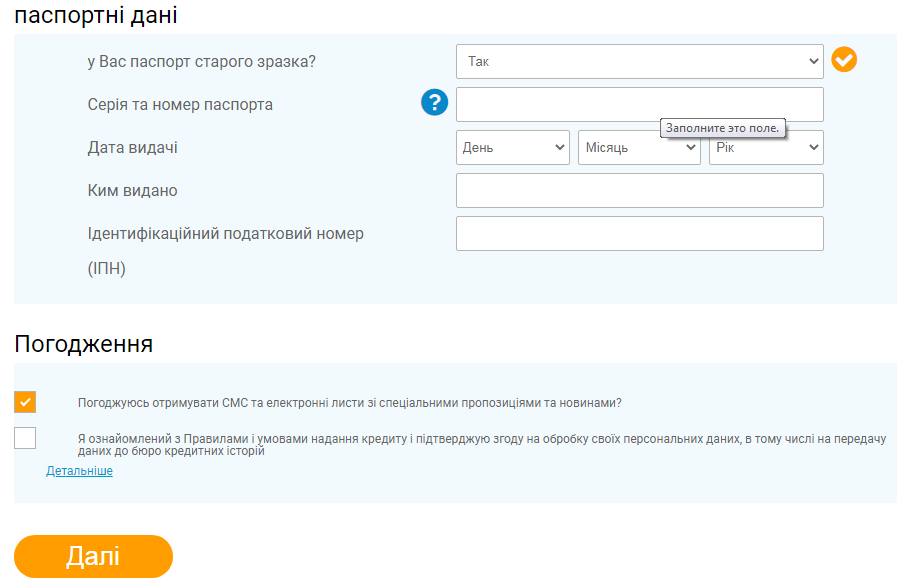This screenshot has height=586, width=910.
Task: Focus the ІПН tax number field
Action: tap(640, 233)
